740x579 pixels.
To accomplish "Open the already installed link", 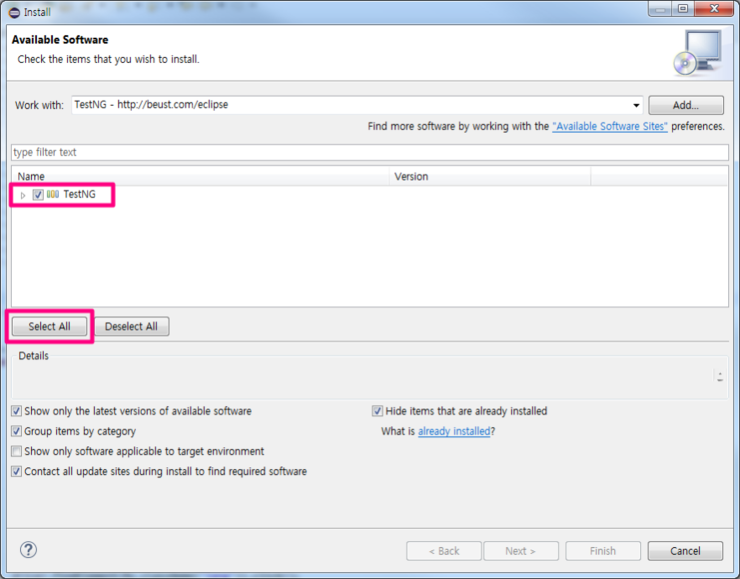I will 454,431.
